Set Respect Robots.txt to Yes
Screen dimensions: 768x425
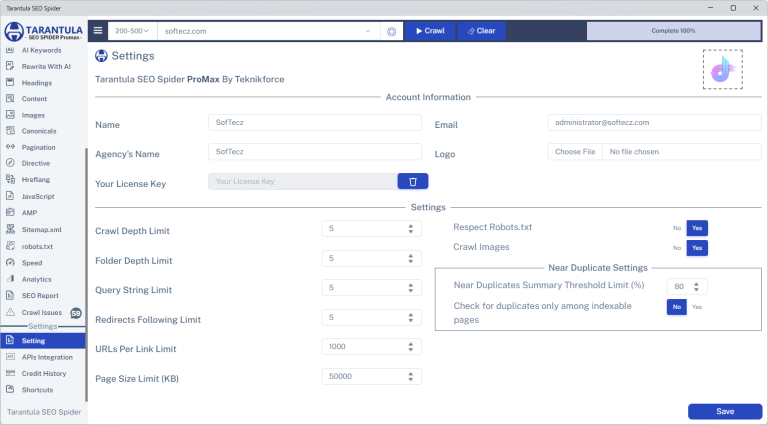pyautogui.click(x=697, y=228)
